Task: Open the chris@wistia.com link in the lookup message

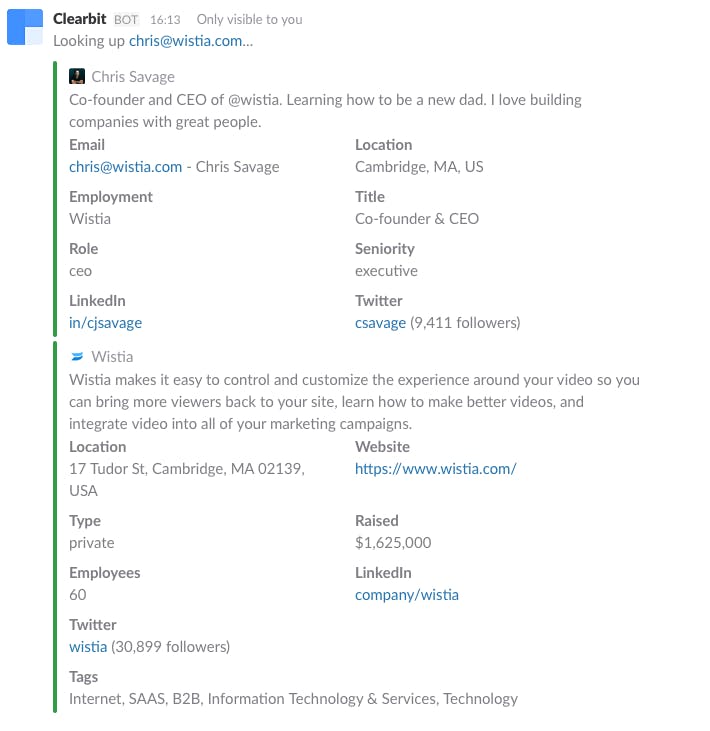Action: (185, 41)
